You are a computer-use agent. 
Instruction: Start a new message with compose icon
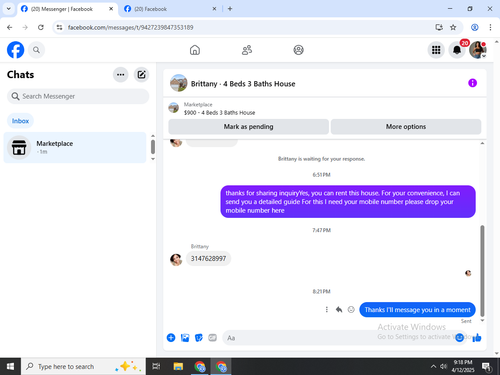tap(141, 75)
